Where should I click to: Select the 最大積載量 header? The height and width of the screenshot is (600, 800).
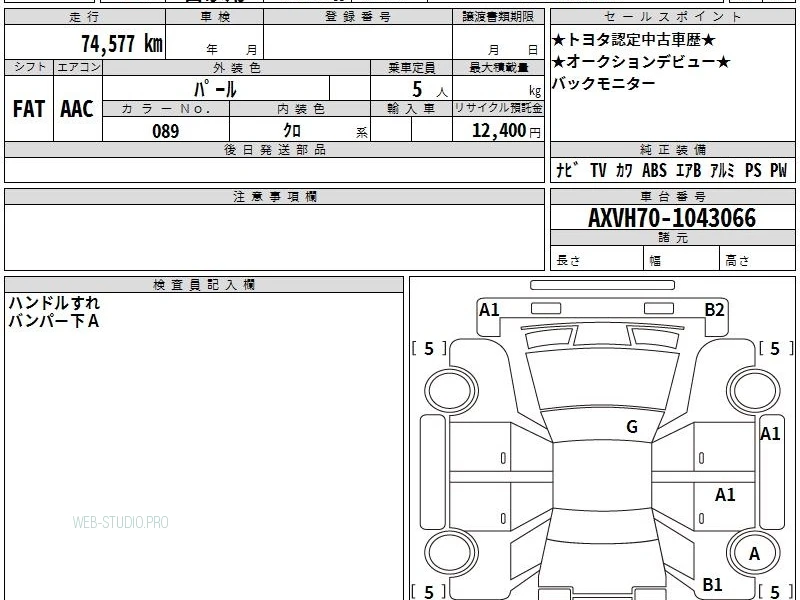498,68
